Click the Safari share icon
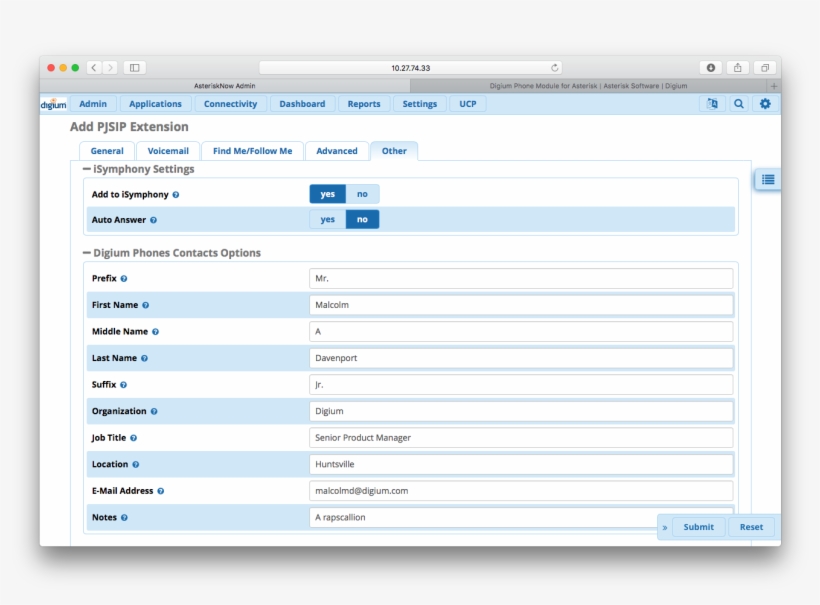820x605 pixels. point(737,67)
